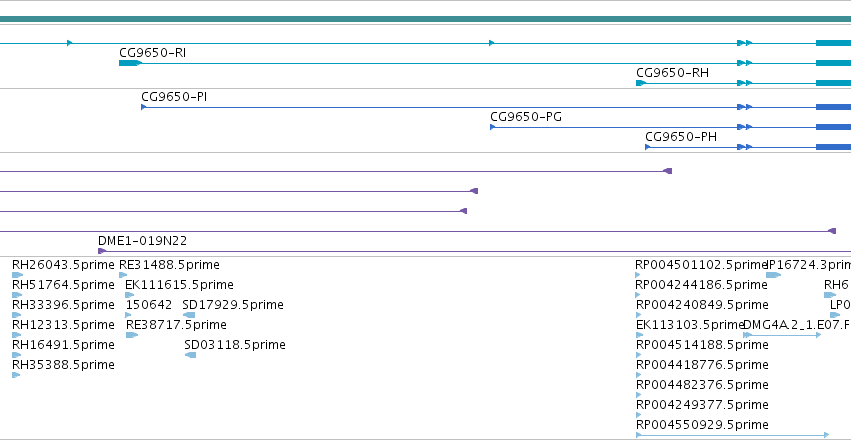Click the RE38717.5prime EST label
851x440 pixels.
point(176,325)
